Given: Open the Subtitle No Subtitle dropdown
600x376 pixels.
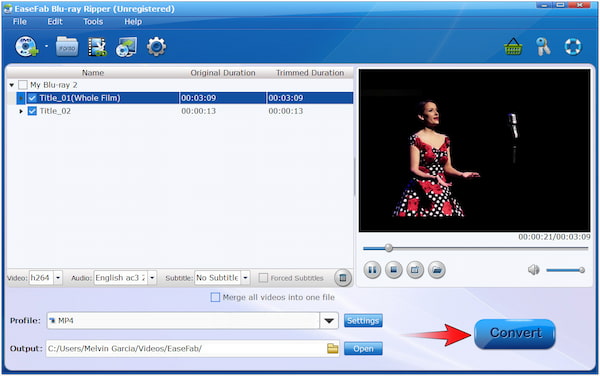Looking at the screenshot, I should [x=245, y=278].
